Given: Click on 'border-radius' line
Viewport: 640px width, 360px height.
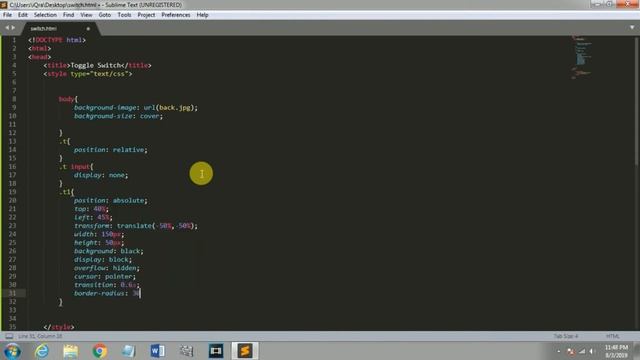Looking at the screenshot, I should tap(107, 293).
